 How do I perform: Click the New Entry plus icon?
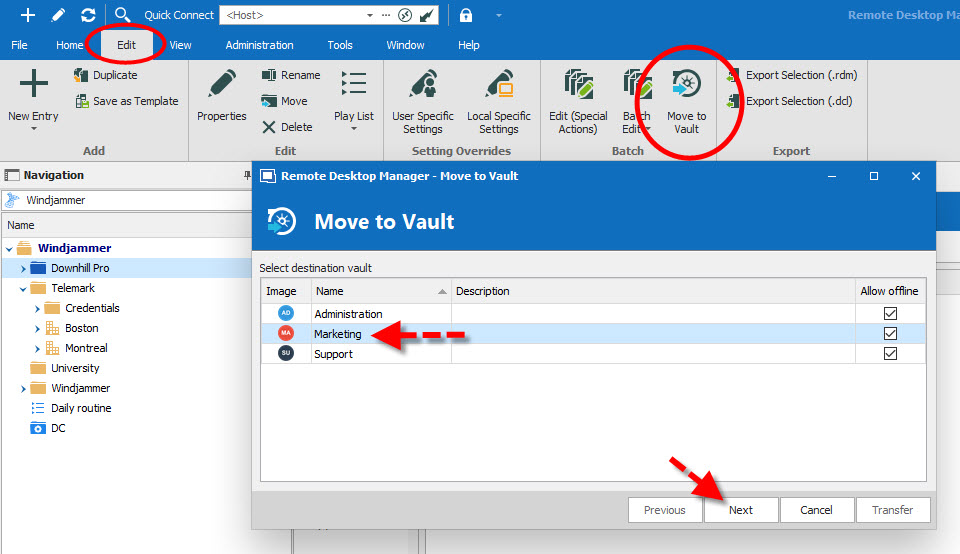click(33, 85)
